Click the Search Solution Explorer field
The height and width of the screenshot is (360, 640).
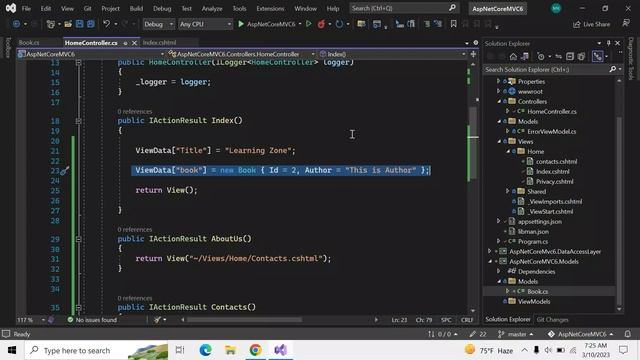547,70
